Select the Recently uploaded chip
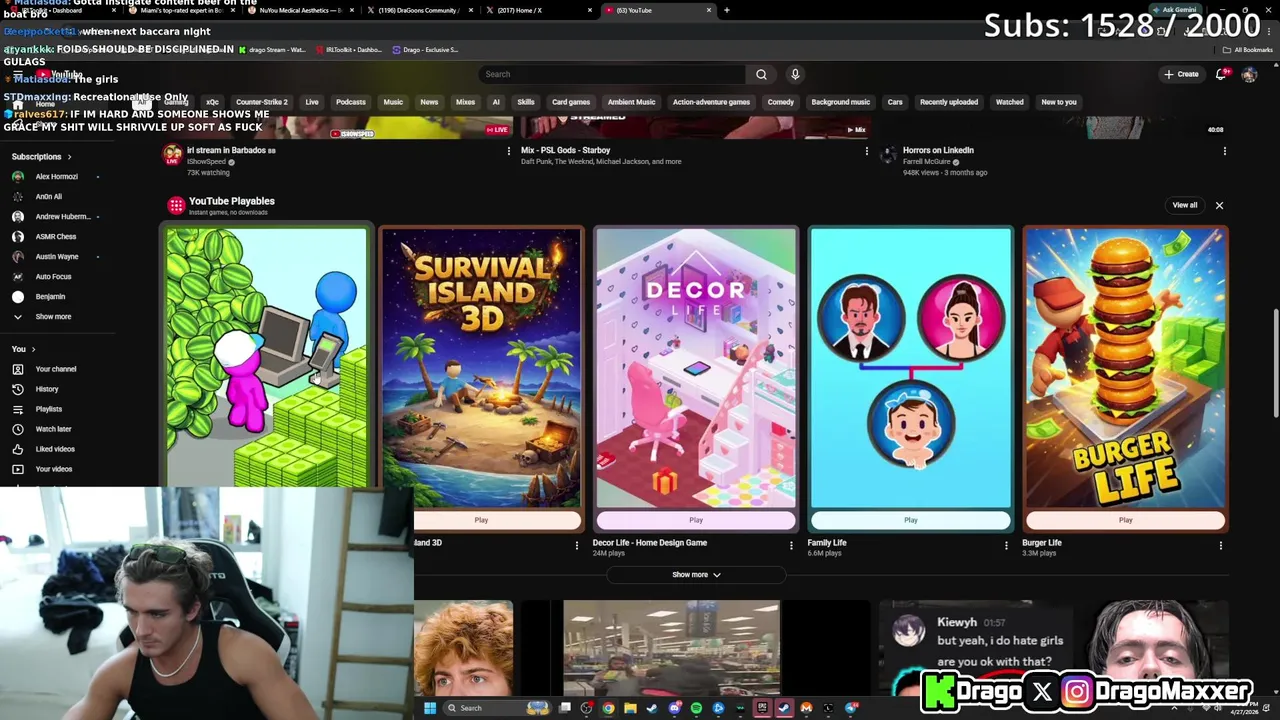Viewport: 1280px width, 720px height. [949, 102]
